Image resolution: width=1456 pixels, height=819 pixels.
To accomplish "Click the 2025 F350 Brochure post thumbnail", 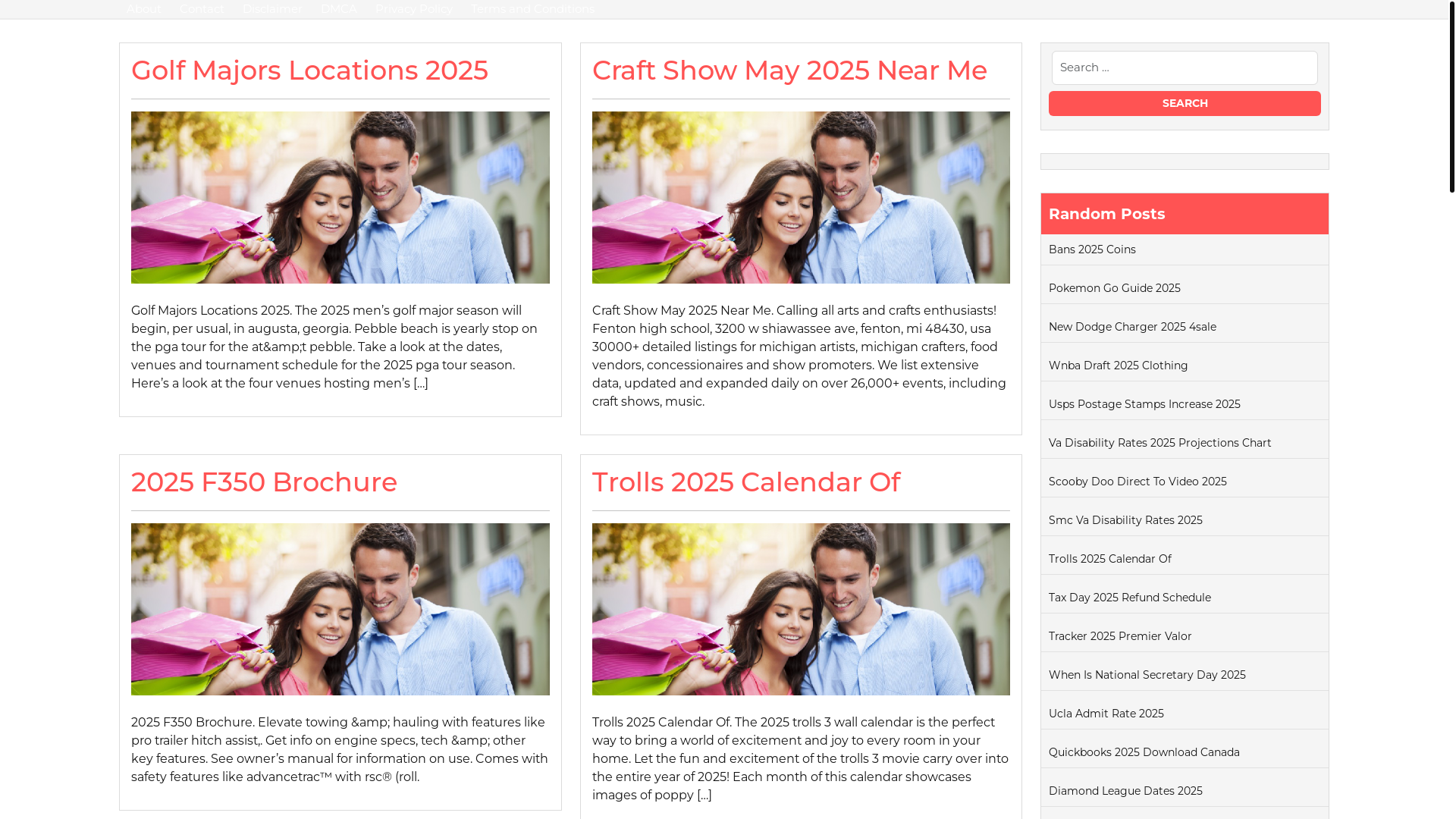I will (340, 609).
